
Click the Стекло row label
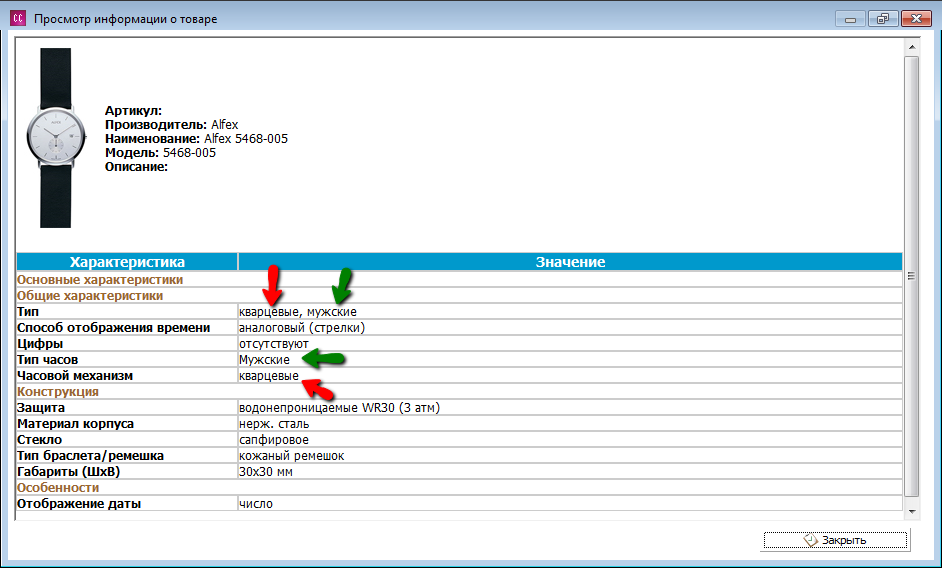point(39,439)
